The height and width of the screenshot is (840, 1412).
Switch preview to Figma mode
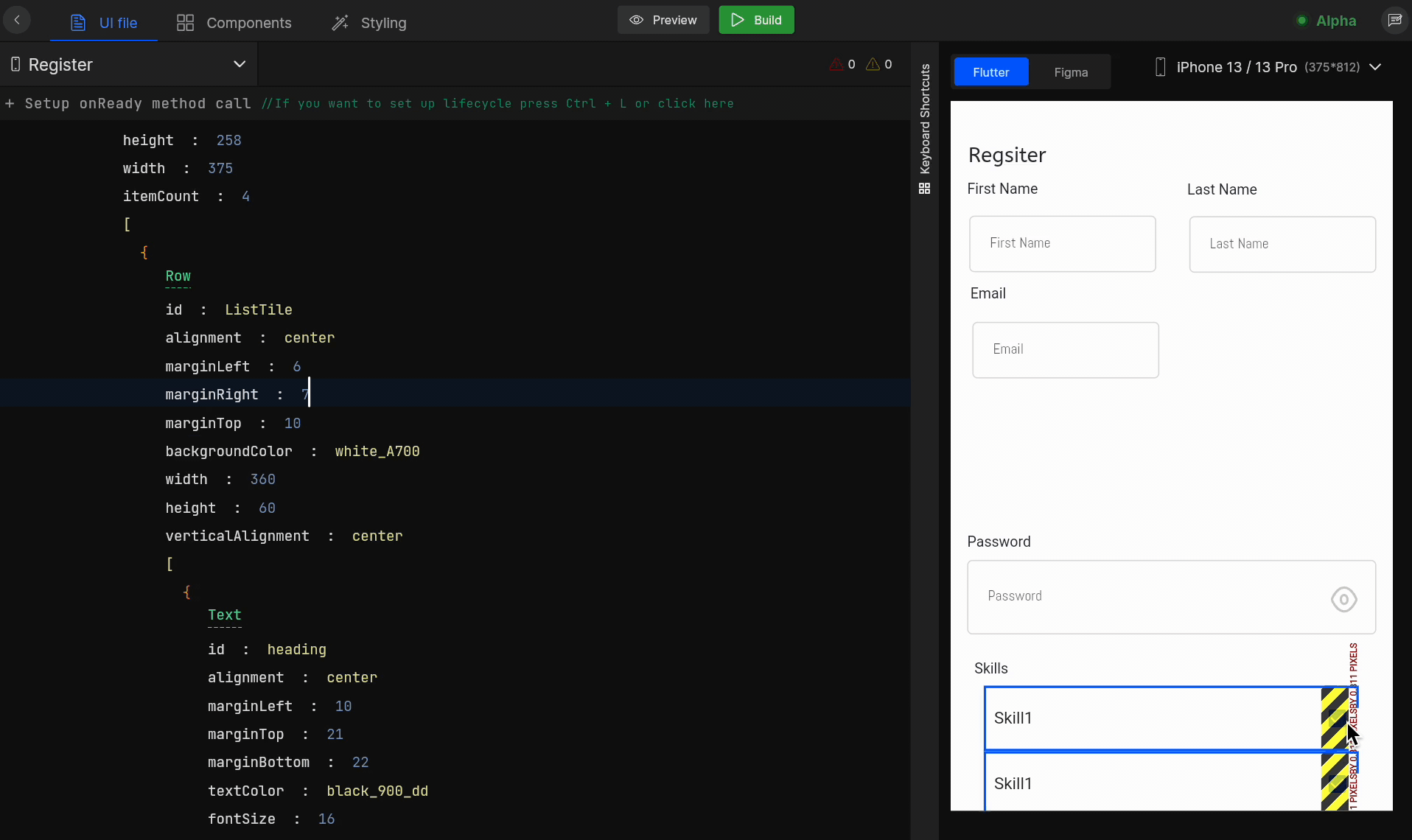pyautogui.click(x=1070, y=72)
